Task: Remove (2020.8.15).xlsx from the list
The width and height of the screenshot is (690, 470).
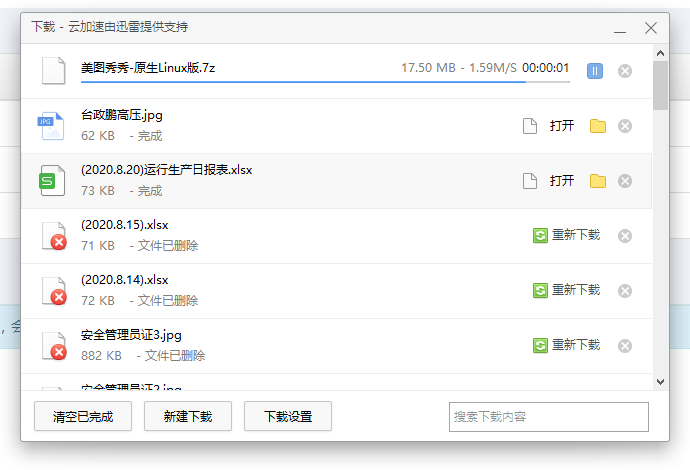Action: pyautogui.click(x=624, y=236)
